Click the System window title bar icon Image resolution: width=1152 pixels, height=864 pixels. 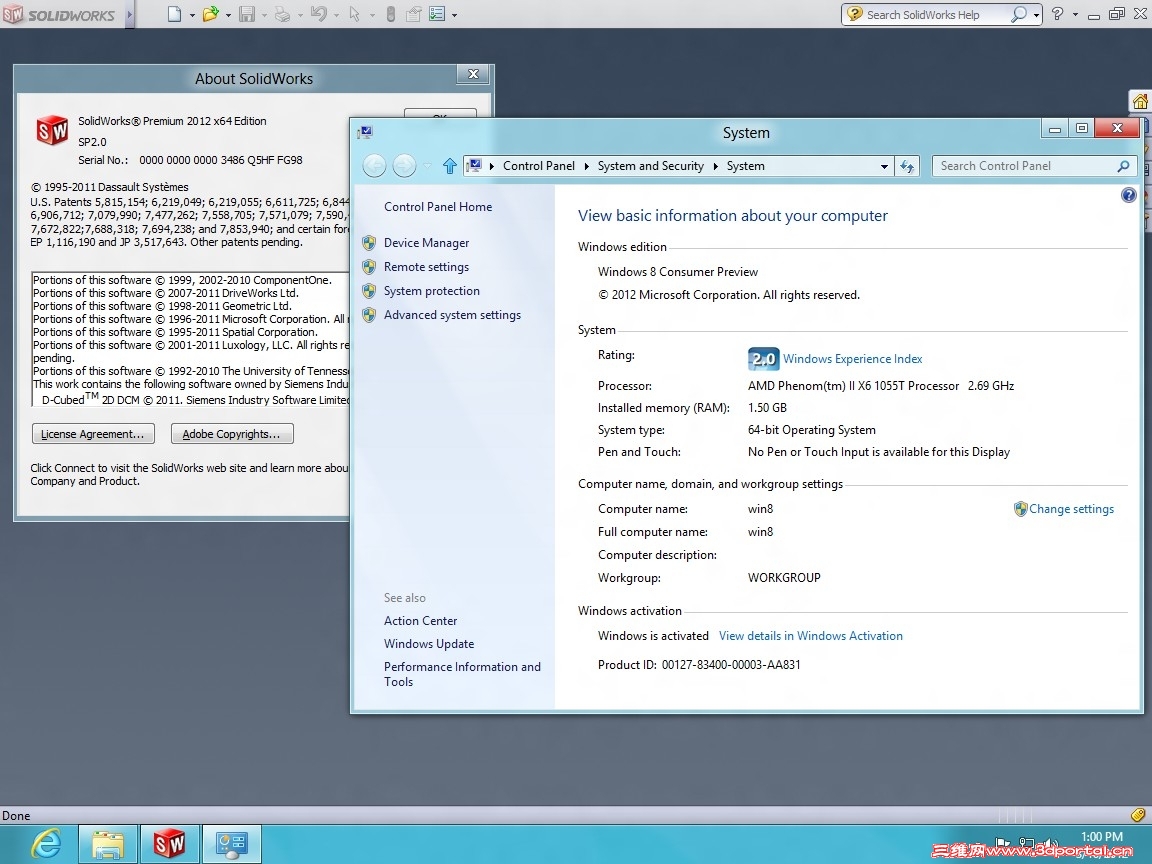click(x=365, y=132)
